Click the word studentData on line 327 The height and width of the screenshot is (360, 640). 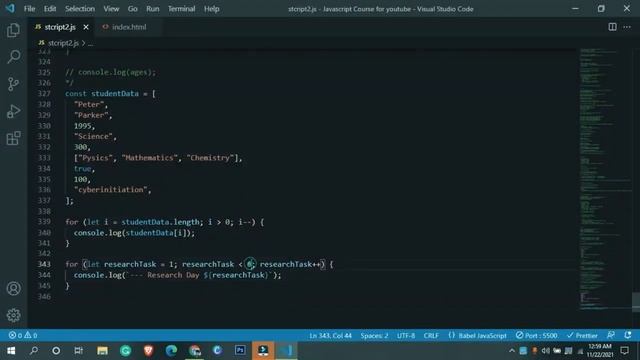pos(115,93)
